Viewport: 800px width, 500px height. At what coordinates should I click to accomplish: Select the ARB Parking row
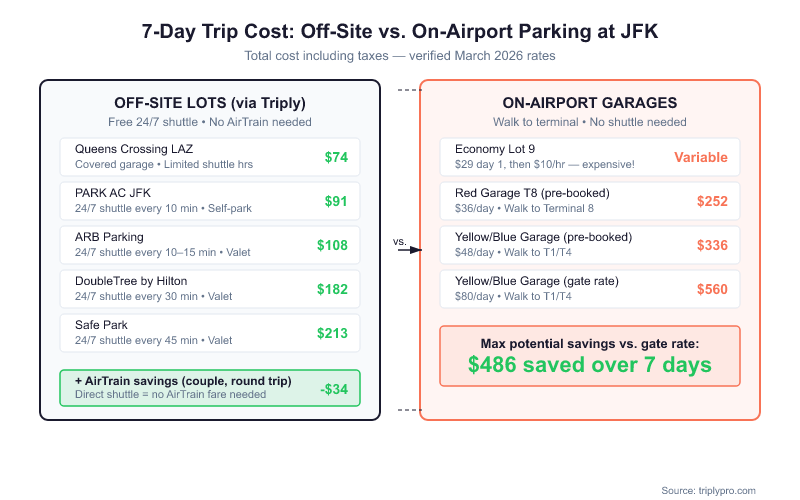(209, 244)
